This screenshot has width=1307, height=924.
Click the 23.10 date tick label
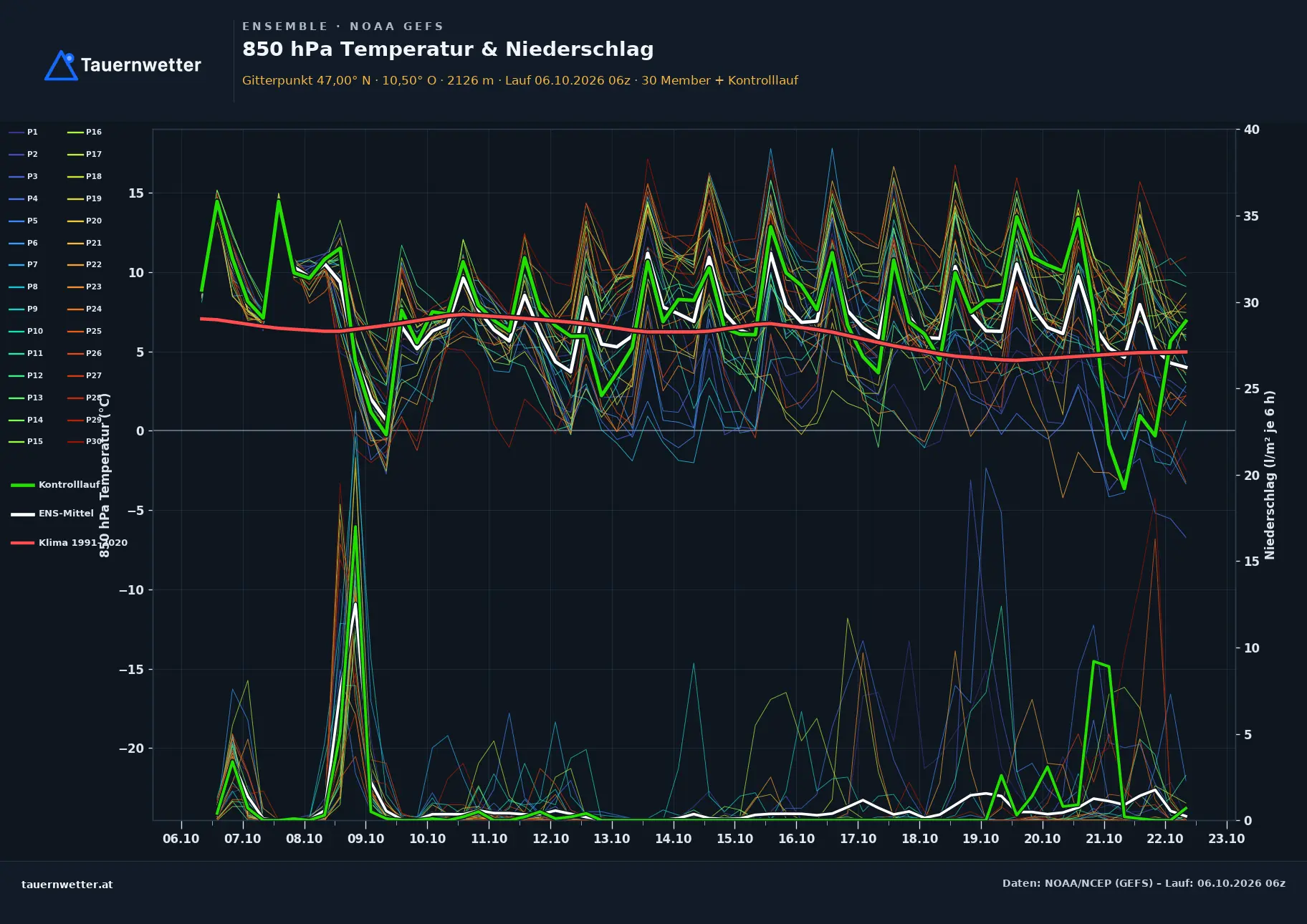point(1227,839)
